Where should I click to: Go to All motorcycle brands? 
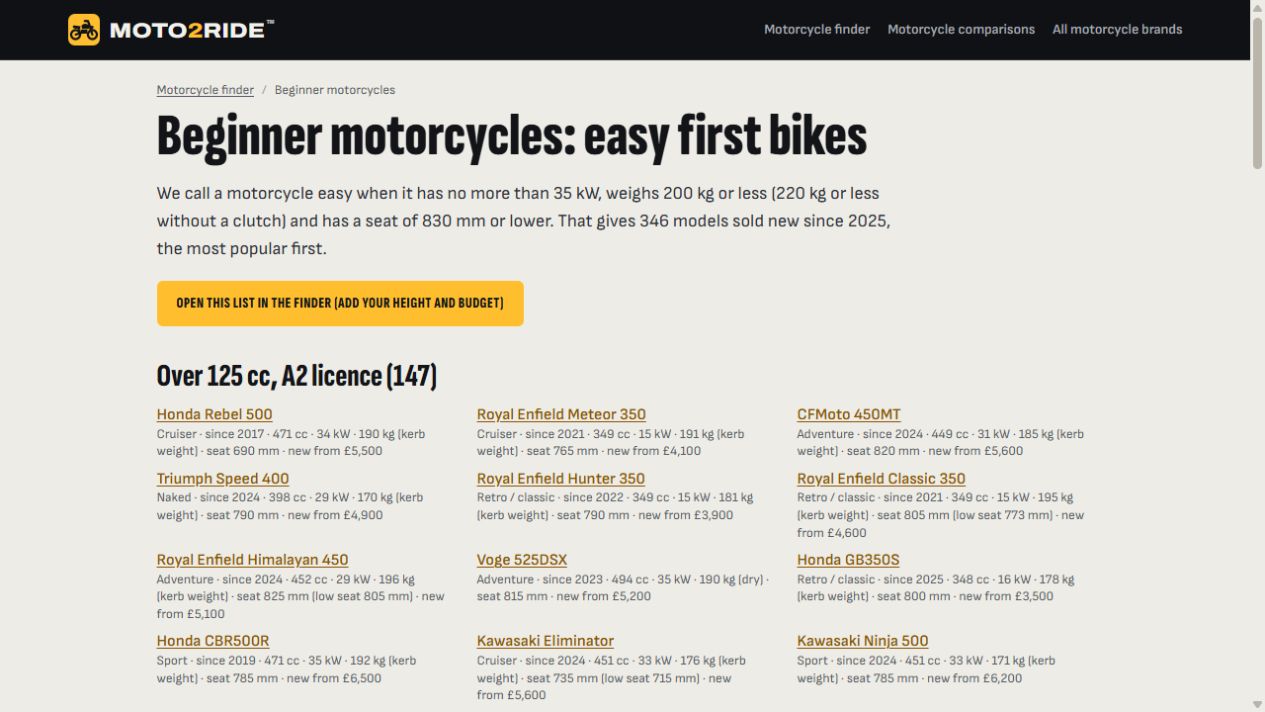1117,30
